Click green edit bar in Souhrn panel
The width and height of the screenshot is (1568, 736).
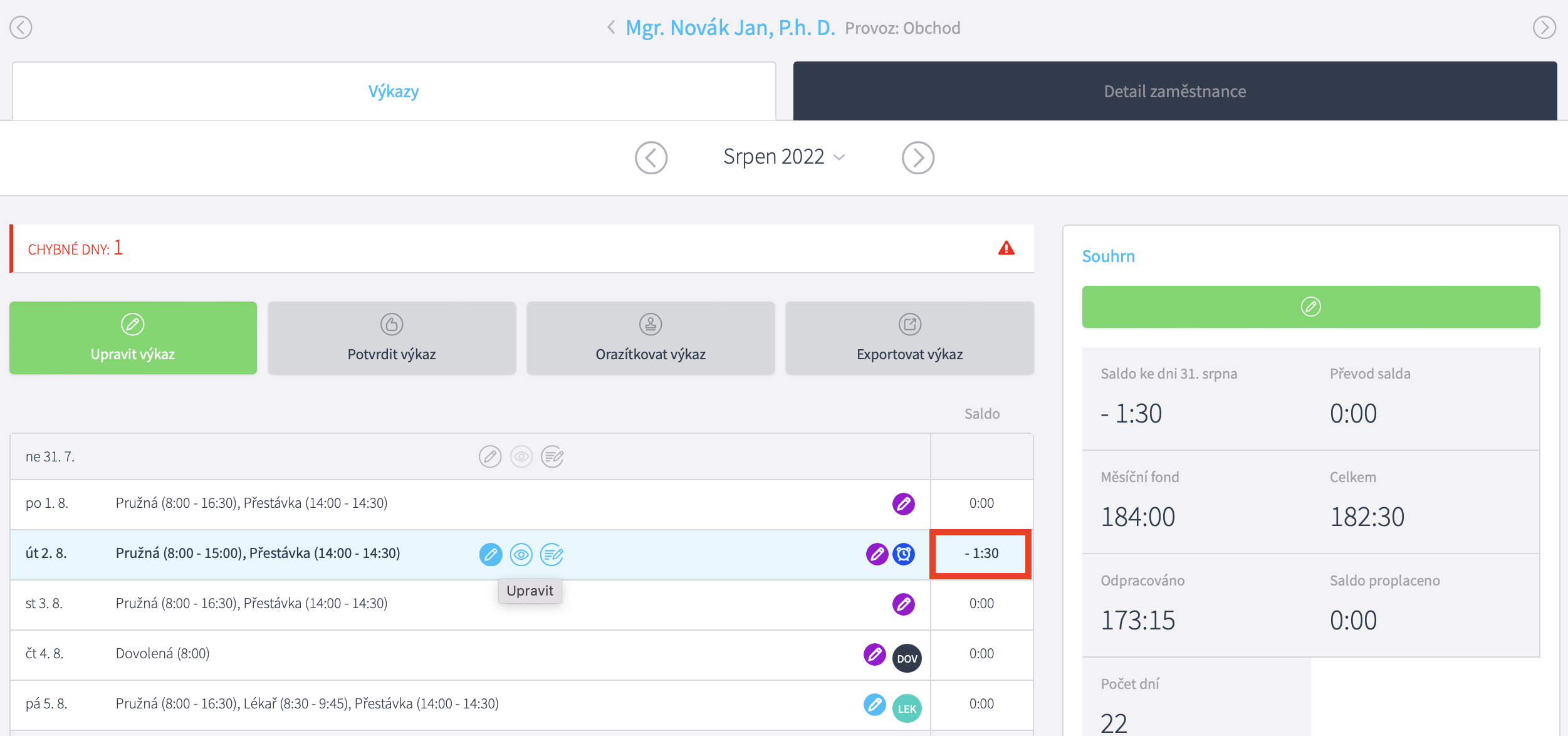(x=1310, y=307)
